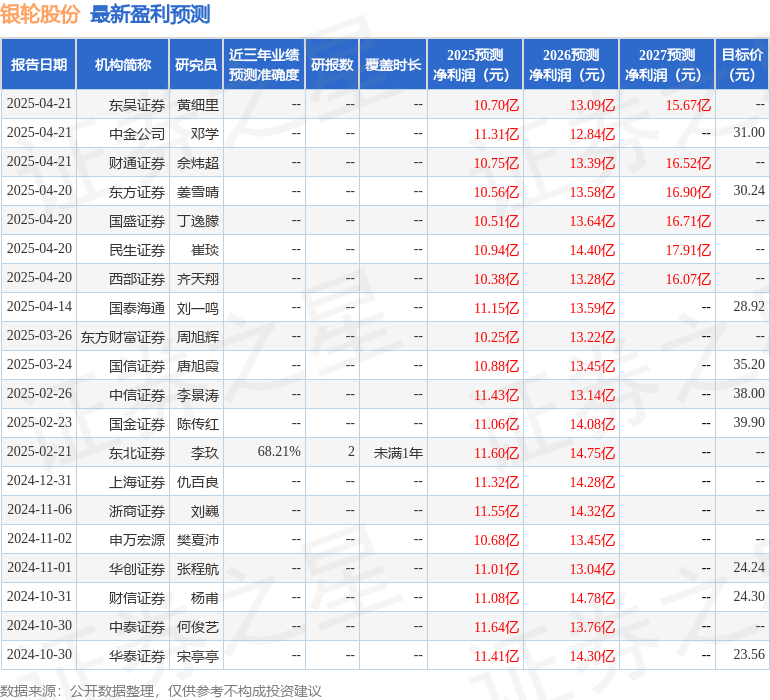Click 民生证券 institution cell
Image resolution: width=770 pixels, height=700 pixels.
[137, 250]
